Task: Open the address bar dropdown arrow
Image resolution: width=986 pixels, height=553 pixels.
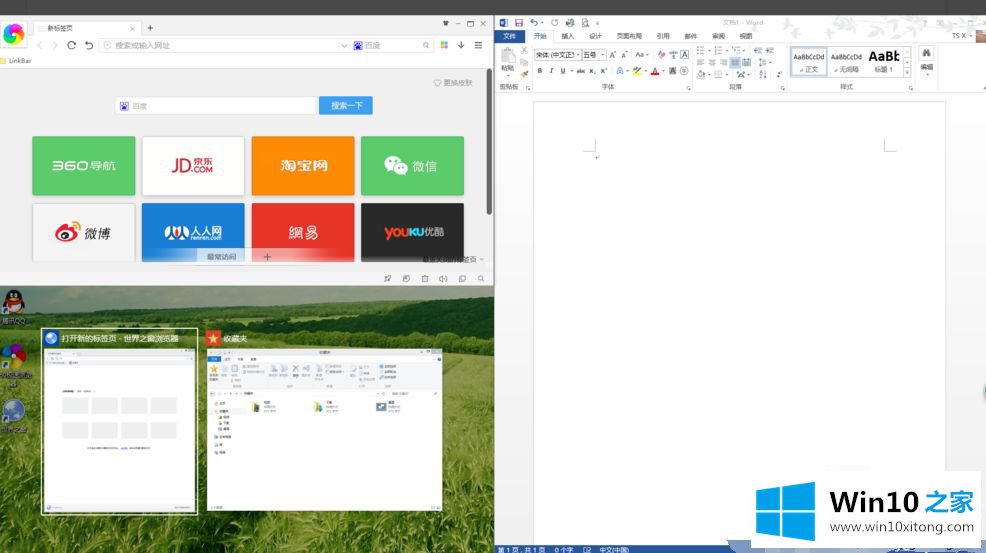Action: (344, 45)
